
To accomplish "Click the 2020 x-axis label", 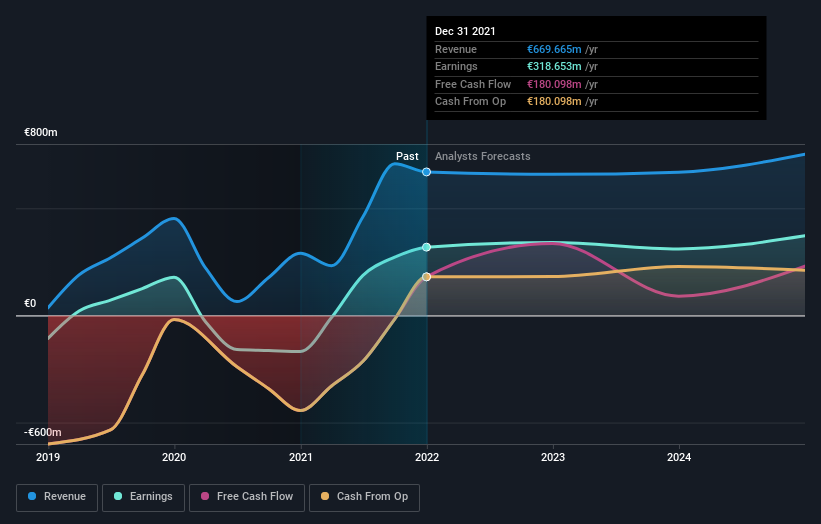I will point(174,458).
